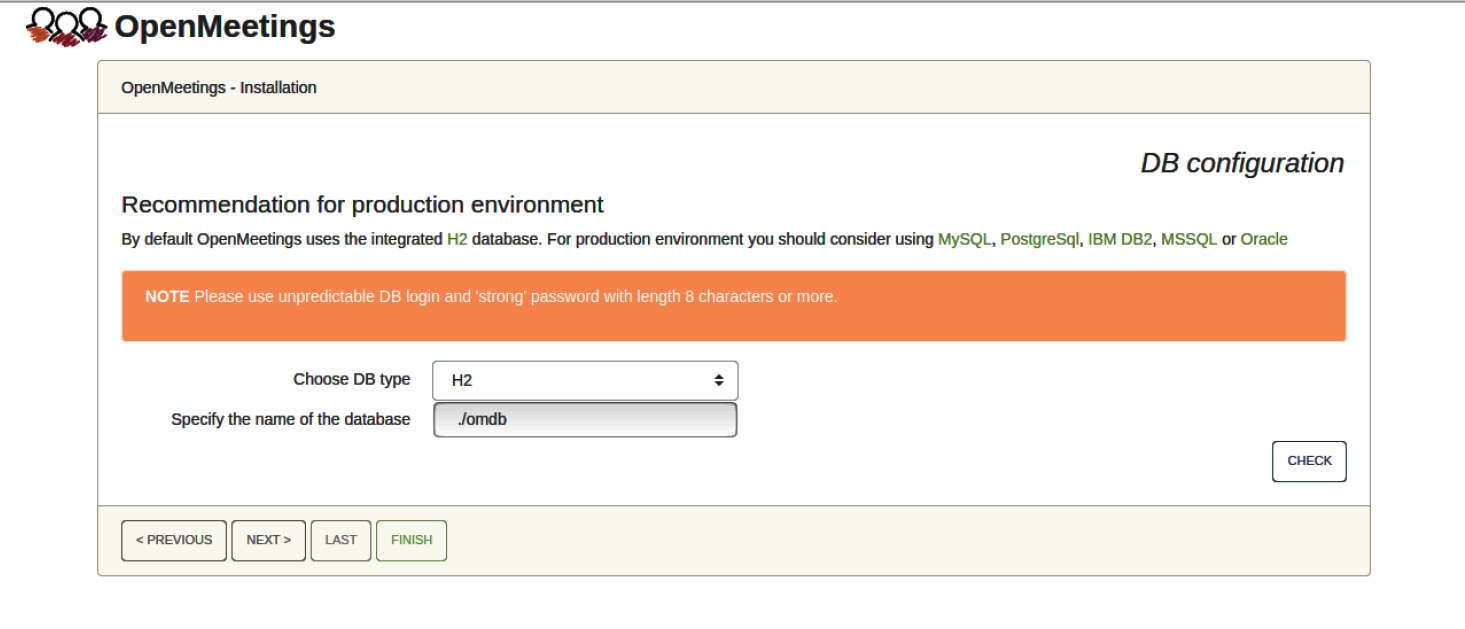Image resolution: width=1465 pixels, height=629 pixels.
Task: Jump to the LAST step button
Action: [341, 540]
